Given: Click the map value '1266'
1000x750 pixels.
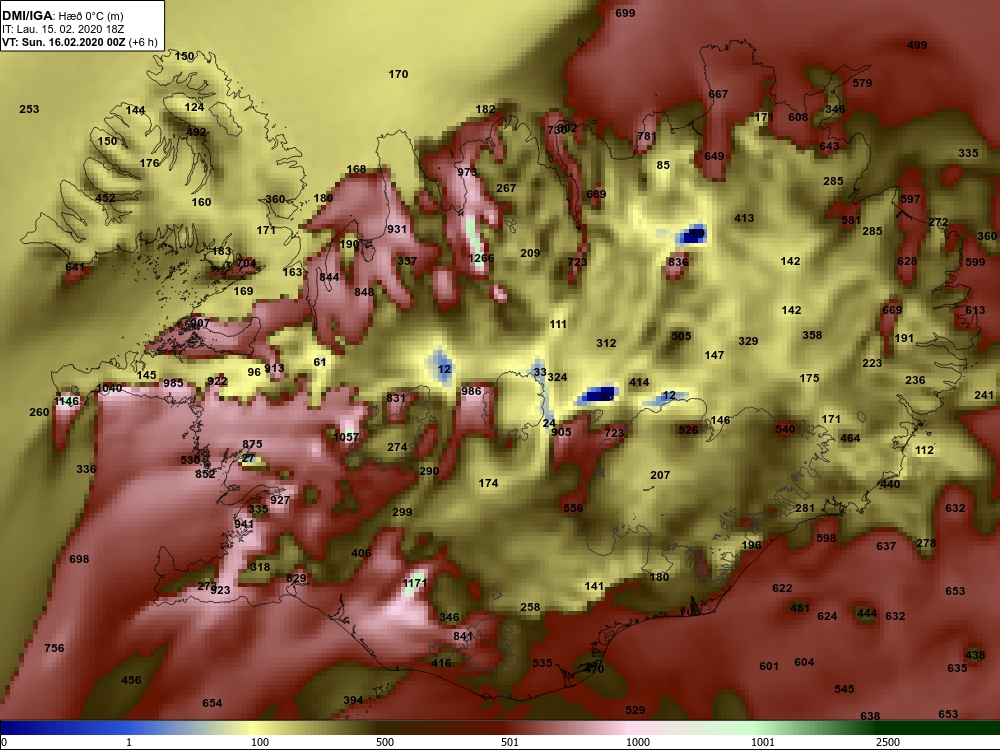Looking at the screenshot, I should pyautogui.click(x=482, y=258).
